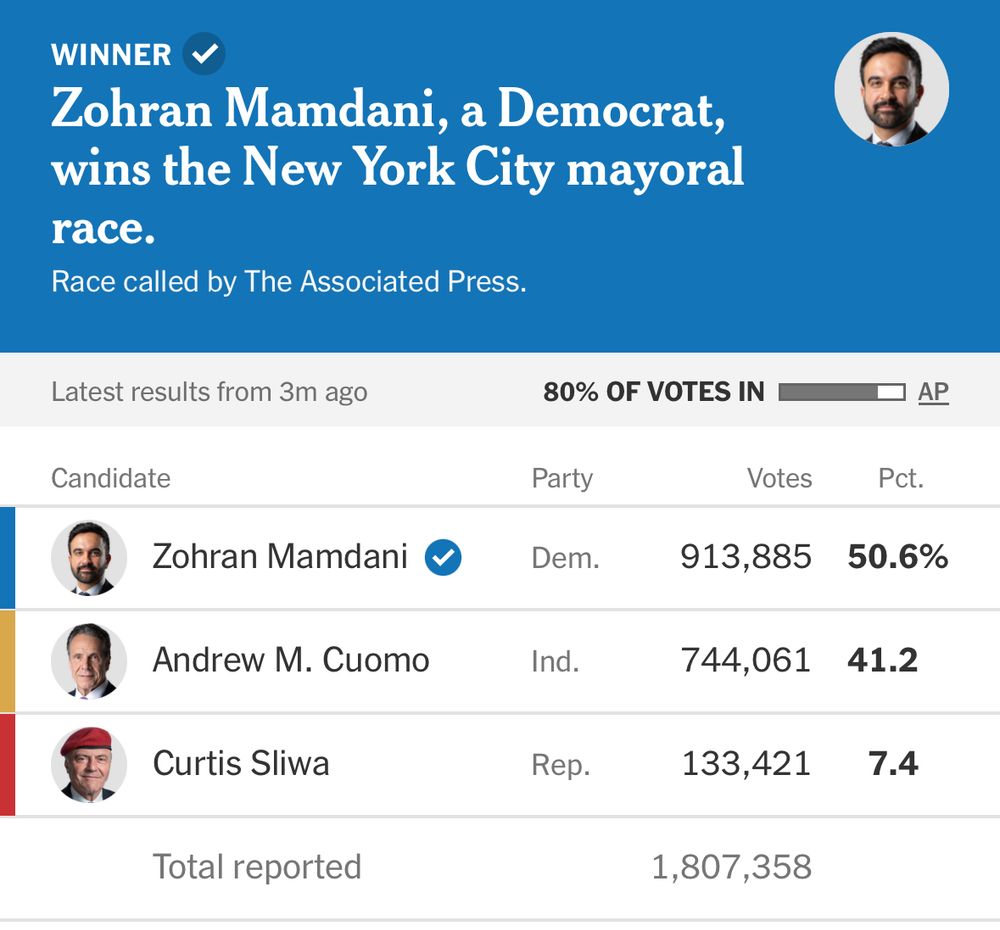
Task: Click the checkmark icon beside WINNER
Action: [x=204, y=54]
